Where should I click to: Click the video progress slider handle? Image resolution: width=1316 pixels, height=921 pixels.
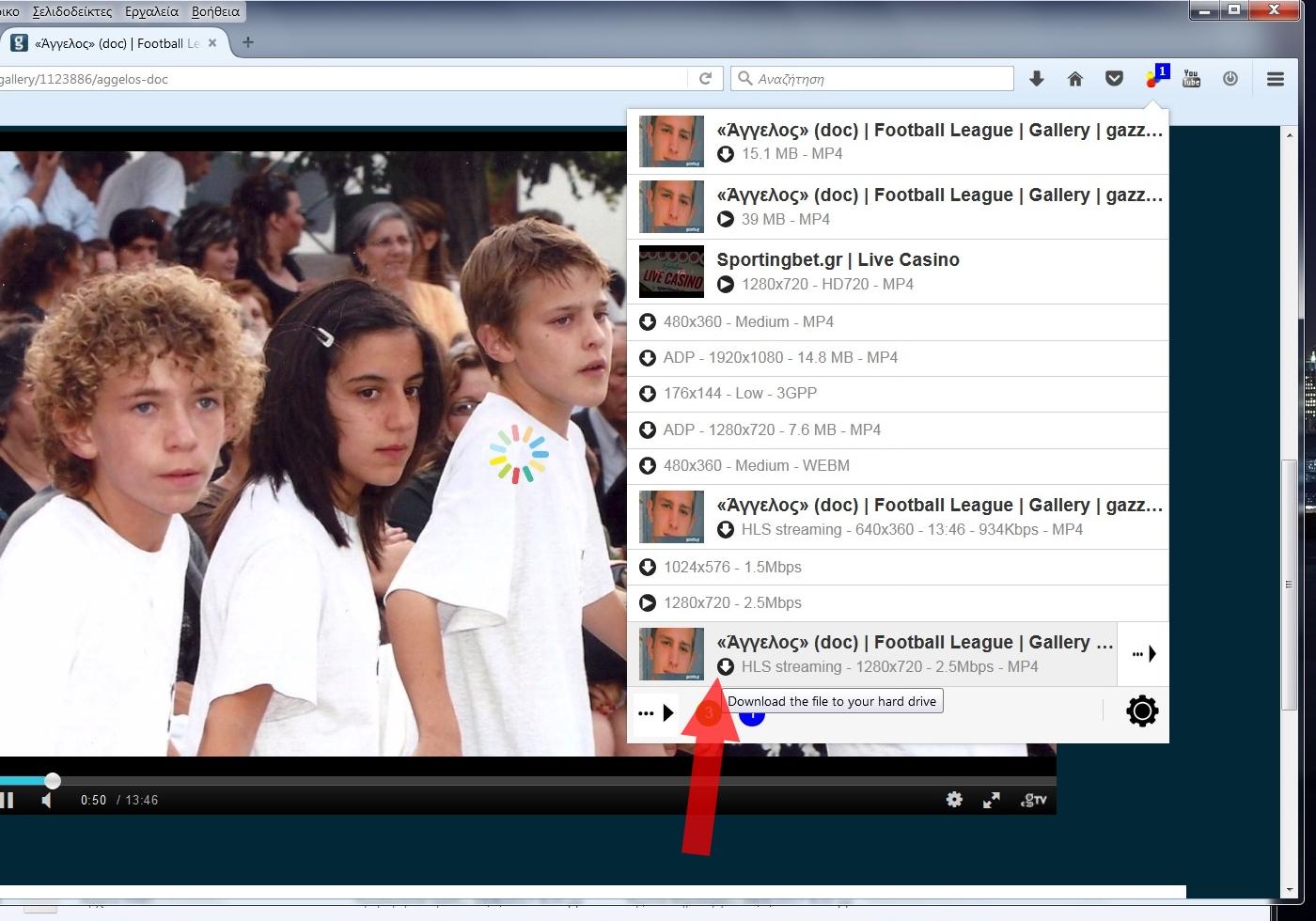(x=53, y=780)
